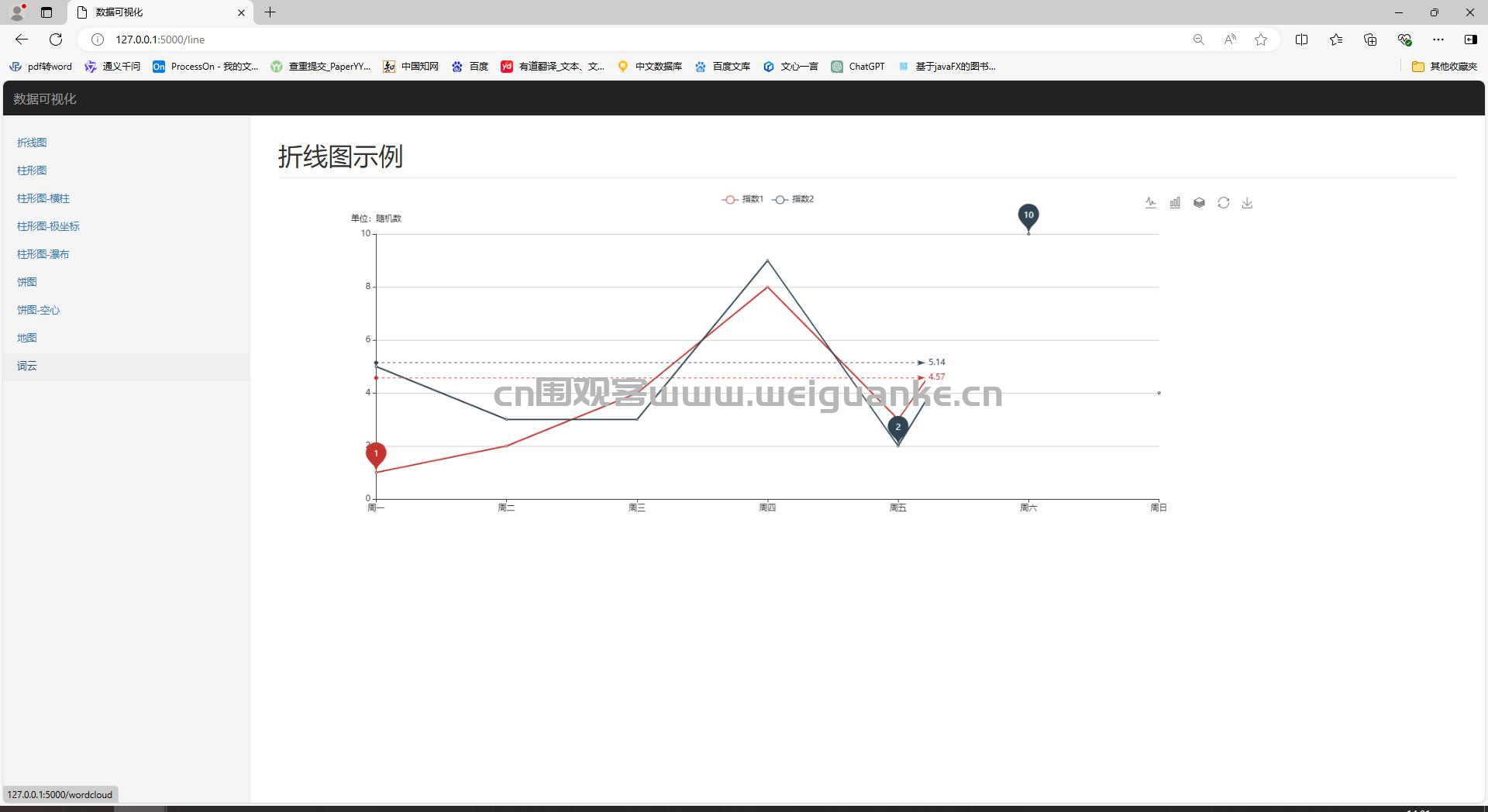Open browser settings and more menu
Viewport: 1488px width, 812px height.
tap(1438, 40)
